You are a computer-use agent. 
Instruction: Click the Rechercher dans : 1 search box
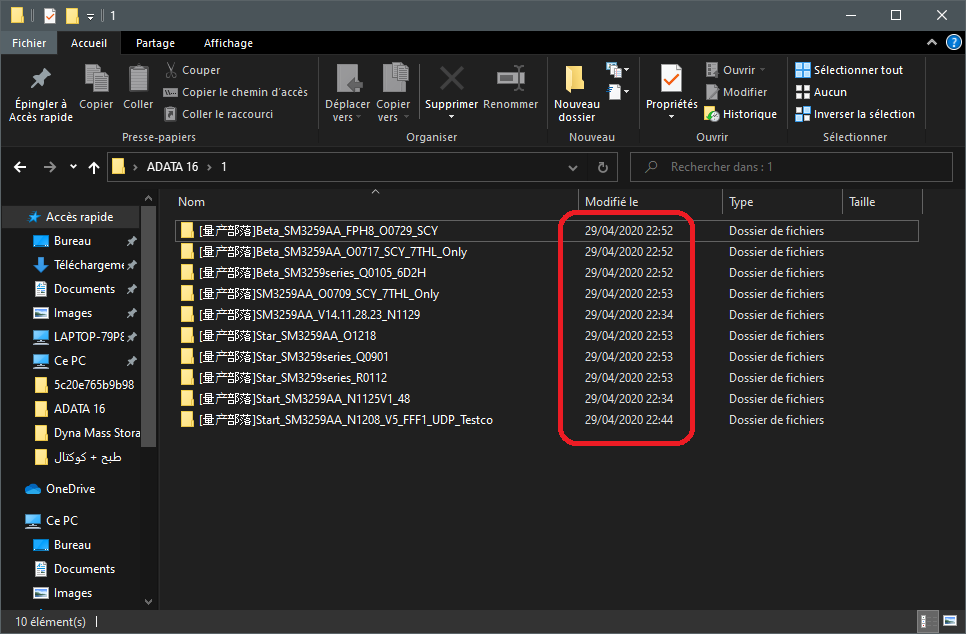pyautogui.click(x=791, y=167)
